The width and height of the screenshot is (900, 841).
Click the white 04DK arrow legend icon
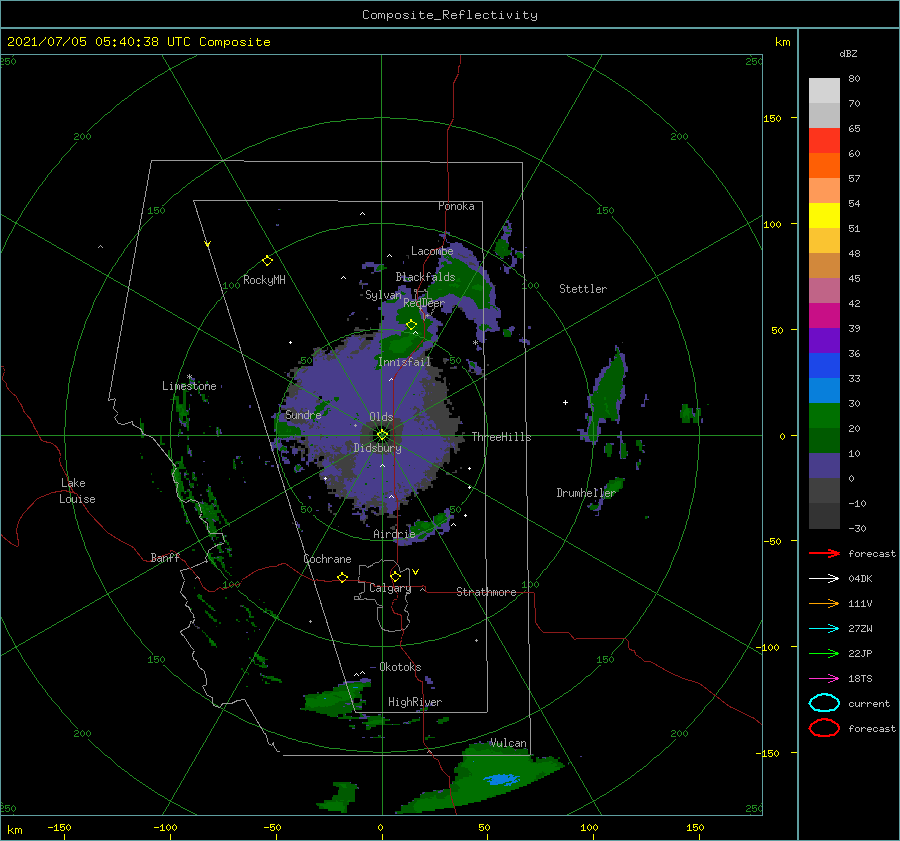824,579
